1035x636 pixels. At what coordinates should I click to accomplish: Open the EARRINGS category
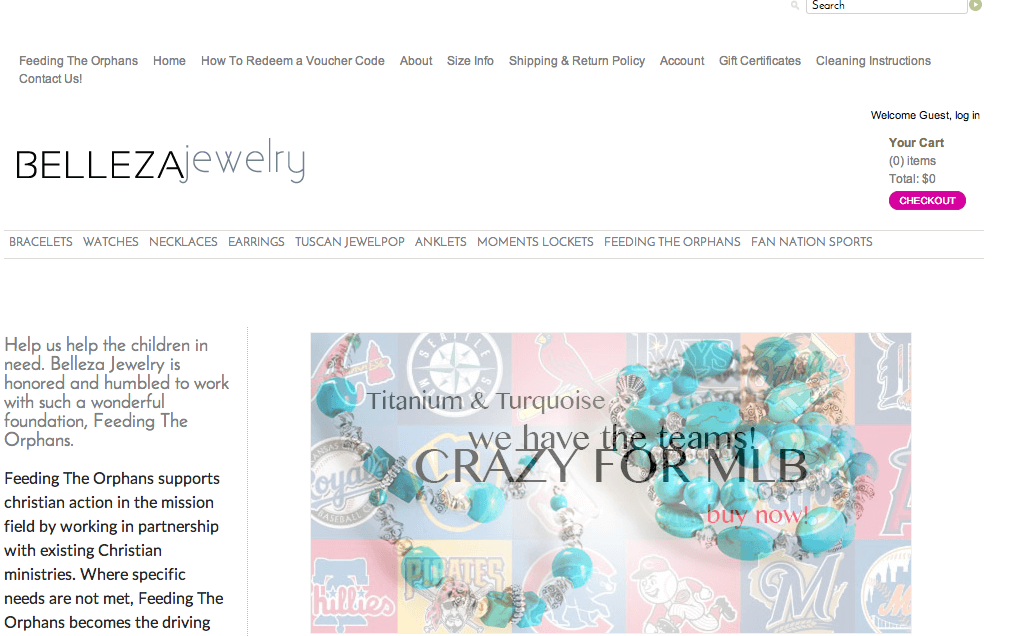pyautogui.click(x=256, y=242)
